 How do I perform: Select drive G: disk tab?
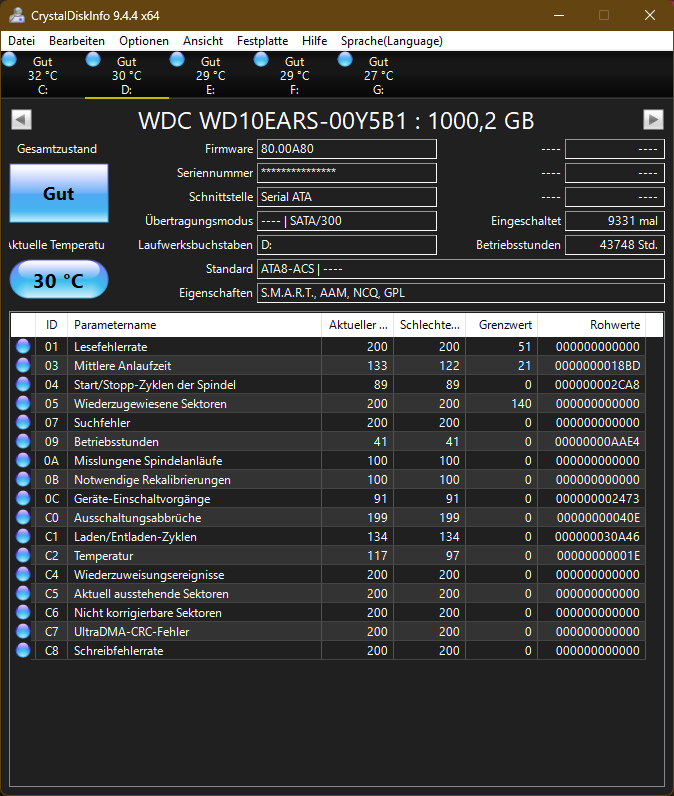pyautogui.click(x=379, y=75)
